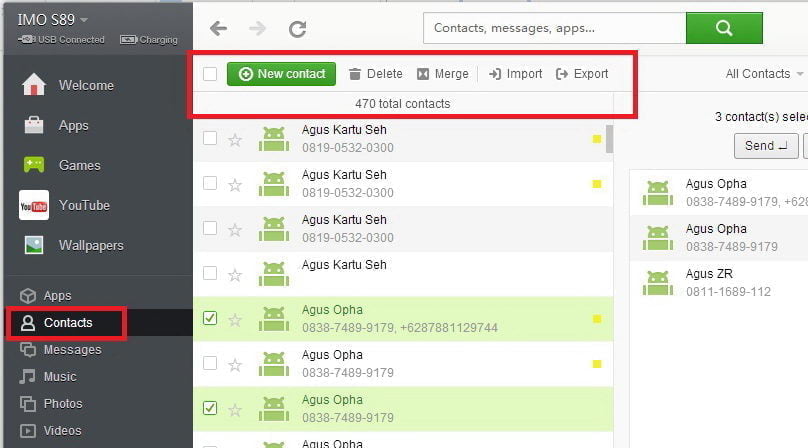Check the first Agus Kartu Seh row

point(210,138)
